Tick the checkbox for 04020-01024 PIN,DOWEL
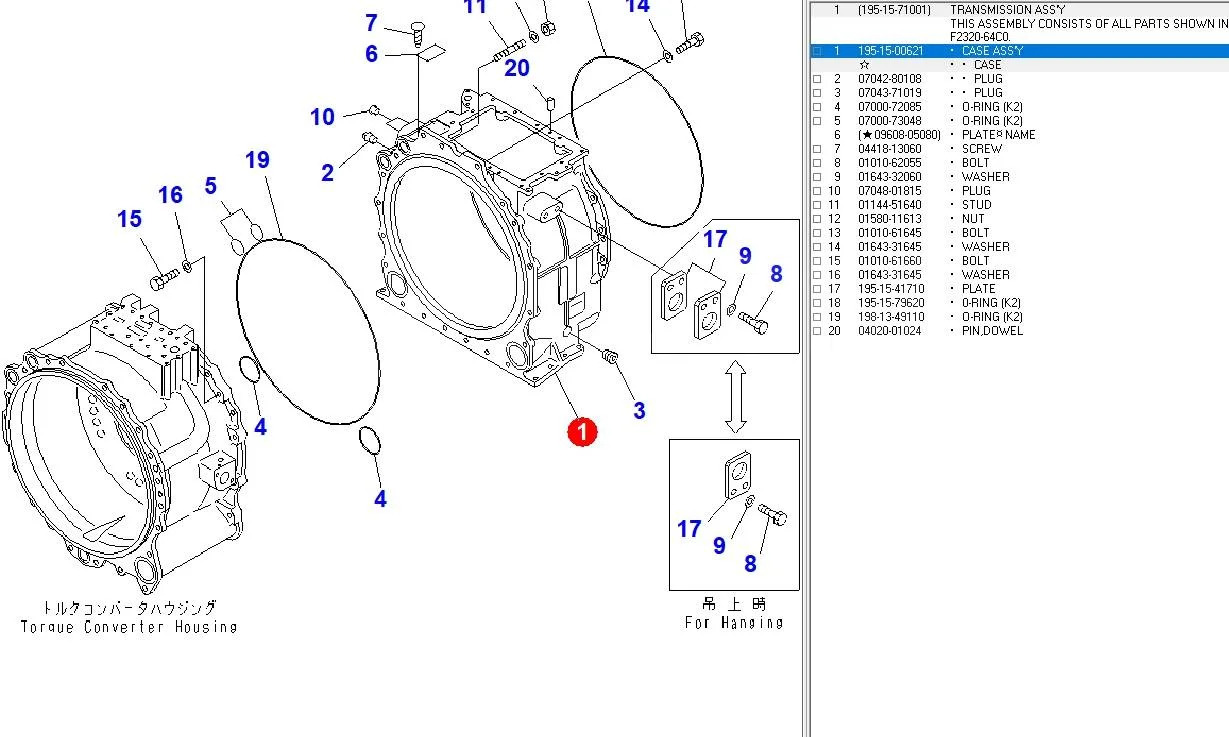Screen dimensions: 1229x737 point(817,331)
